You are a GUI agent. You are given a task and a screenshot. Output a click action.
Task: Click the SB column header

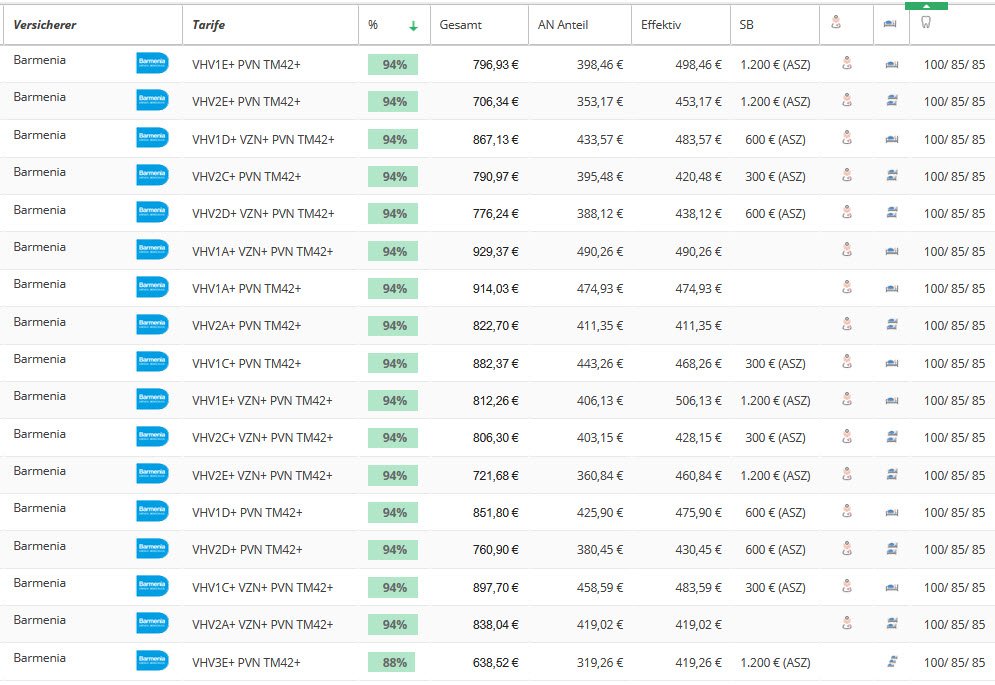[747, 24]
